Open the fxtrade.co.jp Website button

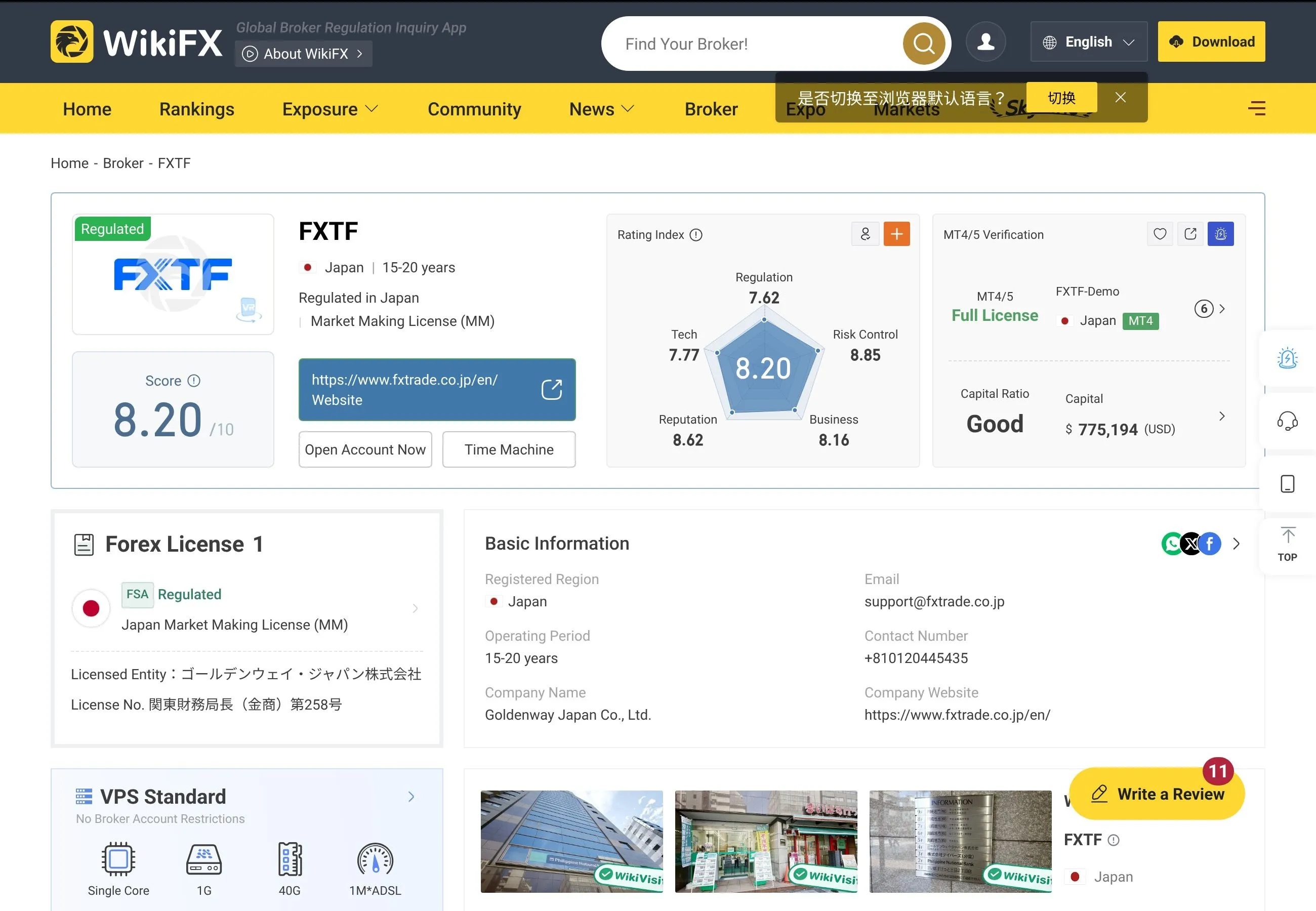tap(437, 390)
